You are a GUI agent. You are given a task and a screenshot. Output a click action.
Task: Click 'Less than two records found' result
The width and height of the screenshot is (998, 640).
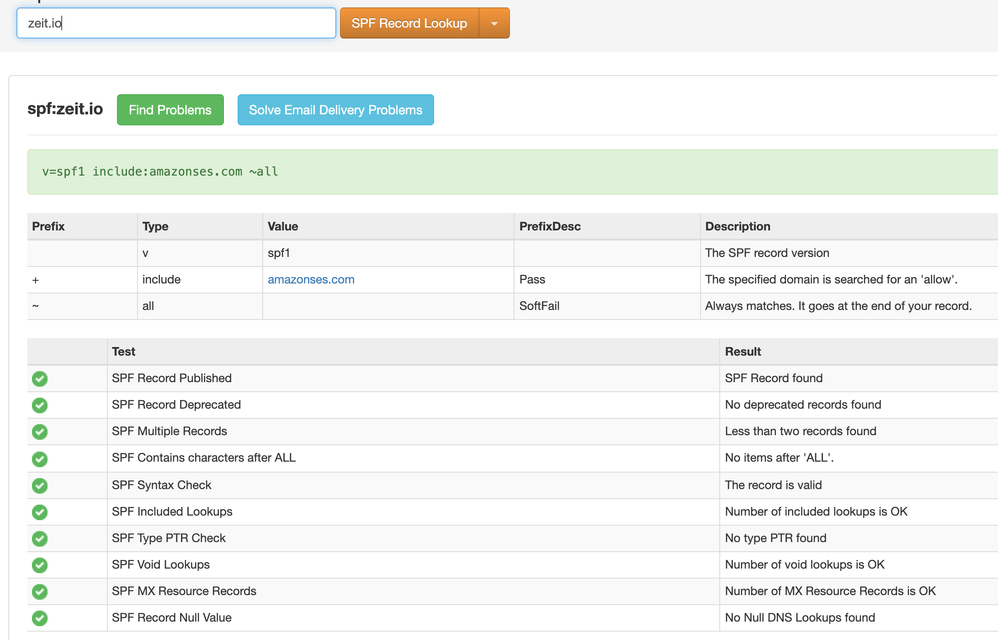tap(801, 431)
